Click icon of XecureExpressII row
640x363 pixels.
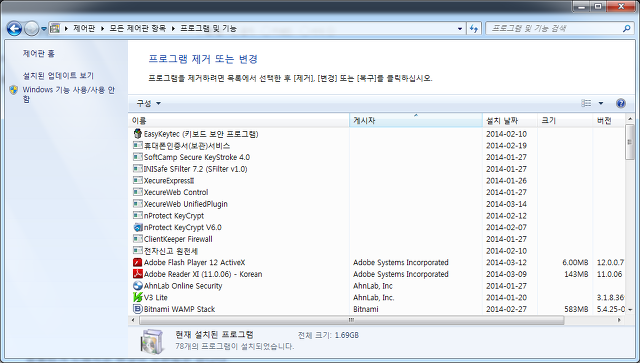coord(138,180)
